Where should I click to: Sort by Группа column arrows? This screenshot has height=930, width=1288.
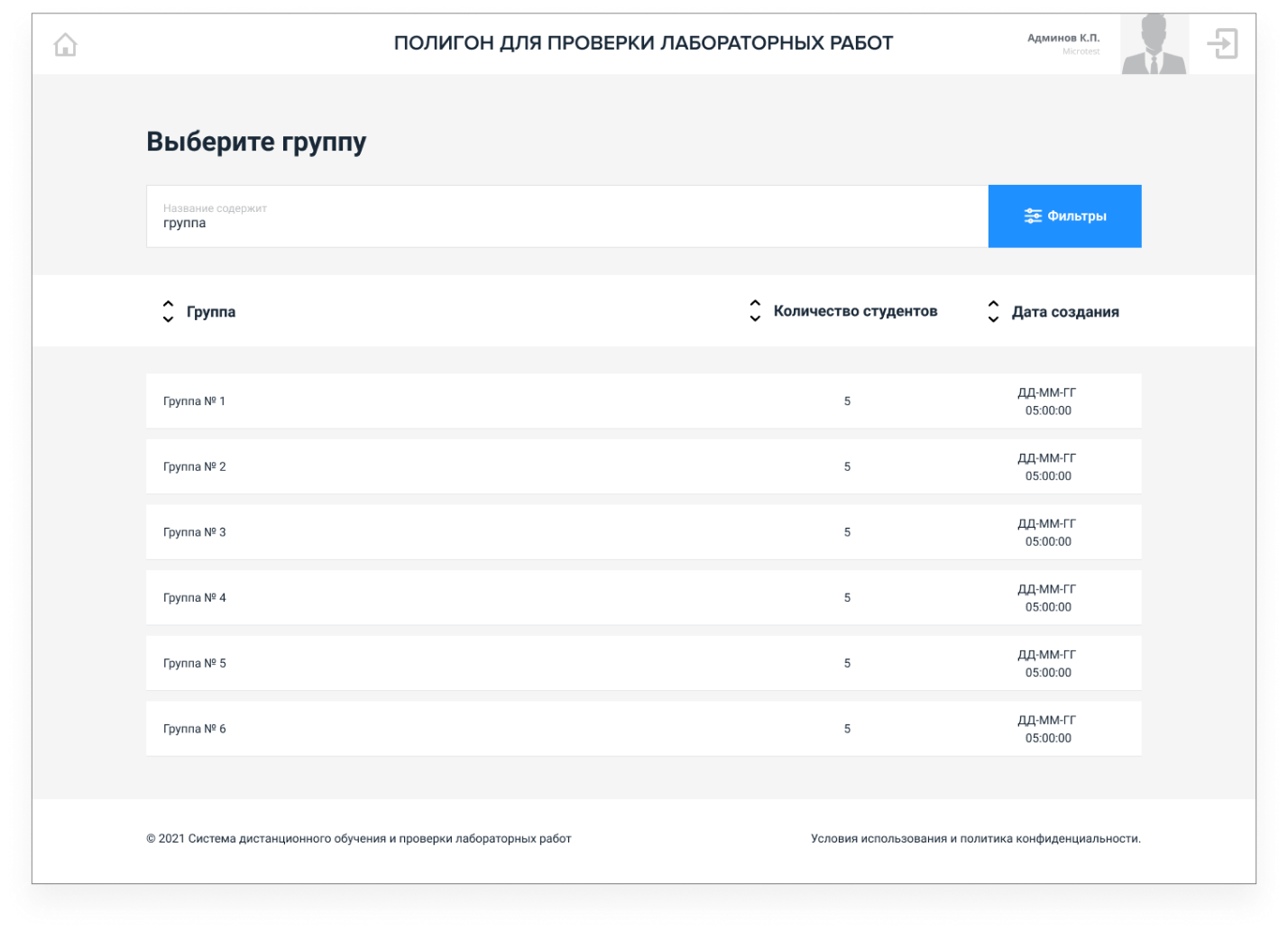tap(168, 312)
